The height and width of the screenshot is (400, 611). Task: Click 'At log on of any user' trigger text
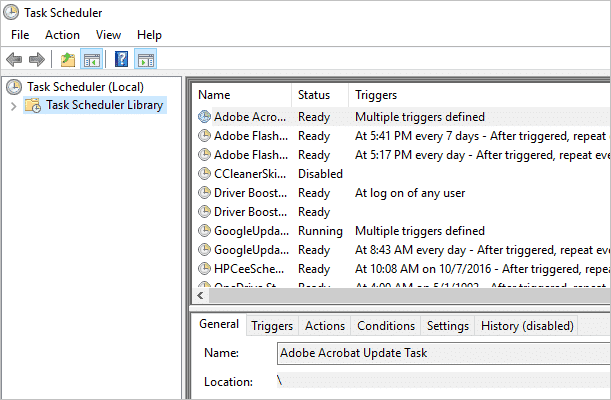410,192
